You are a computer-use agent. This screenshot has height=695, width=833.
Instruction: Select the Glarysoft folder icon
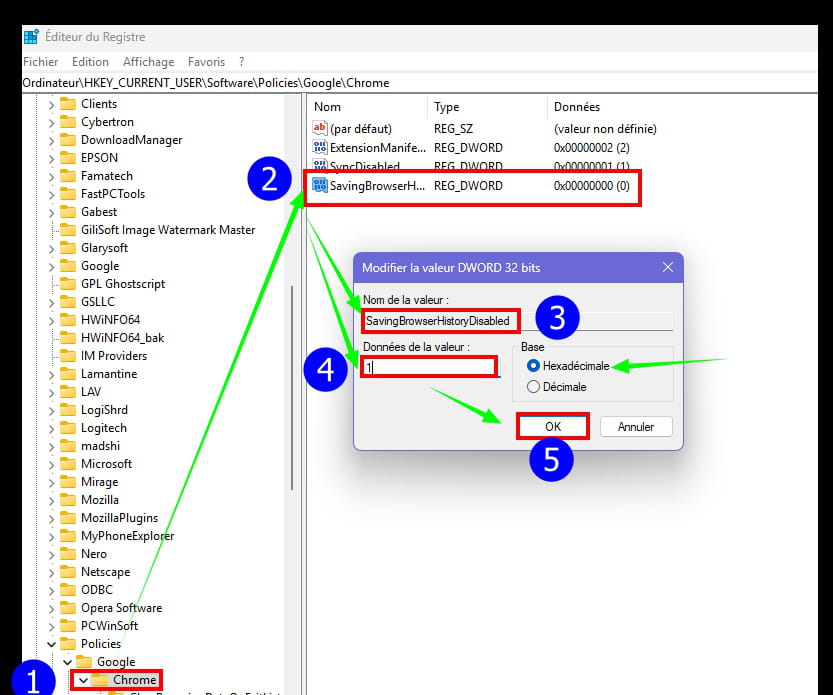pos(67,248)
